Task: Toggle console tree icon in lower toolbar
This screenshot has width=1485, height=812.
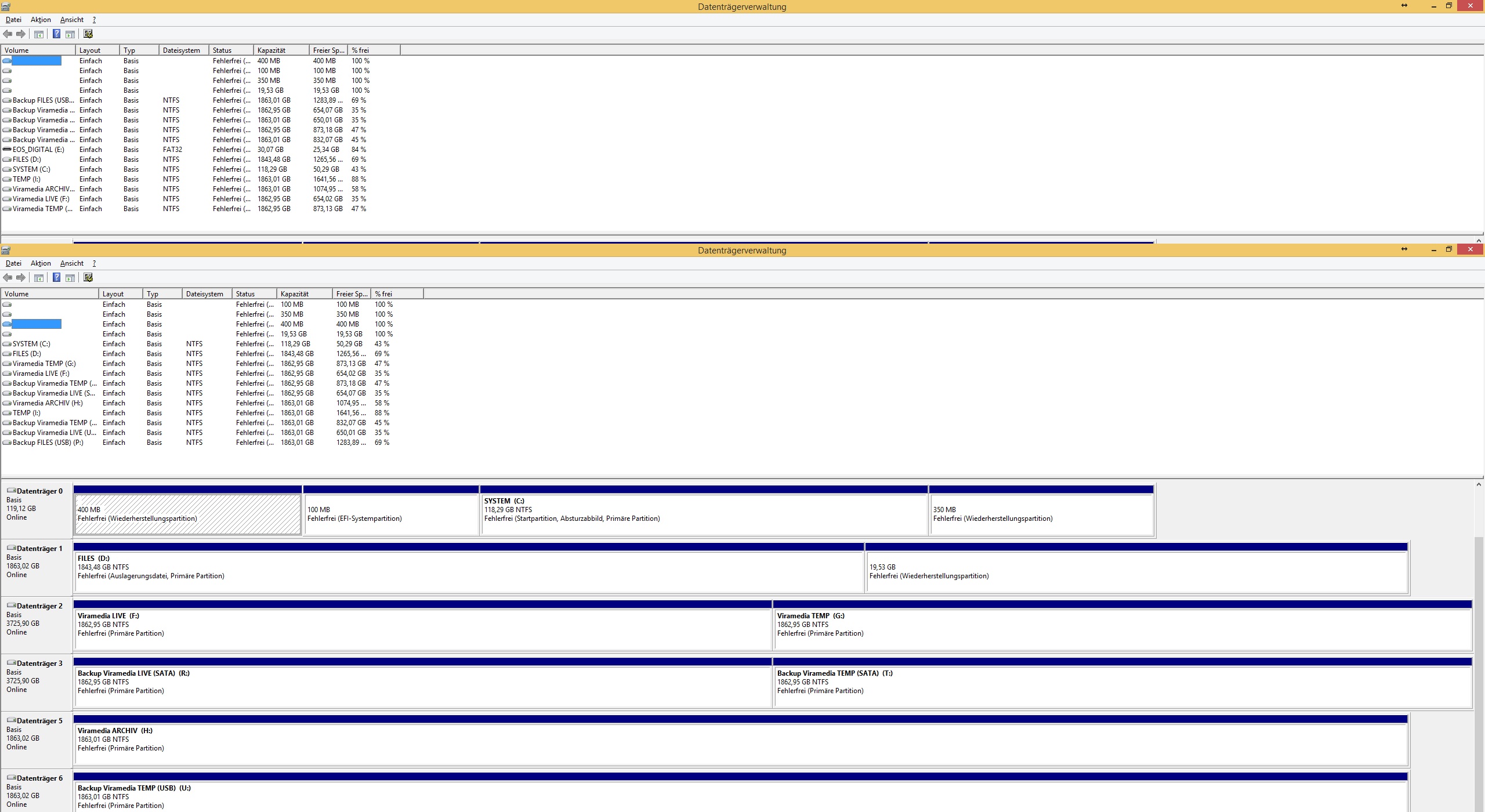Action: coord(39,278)
